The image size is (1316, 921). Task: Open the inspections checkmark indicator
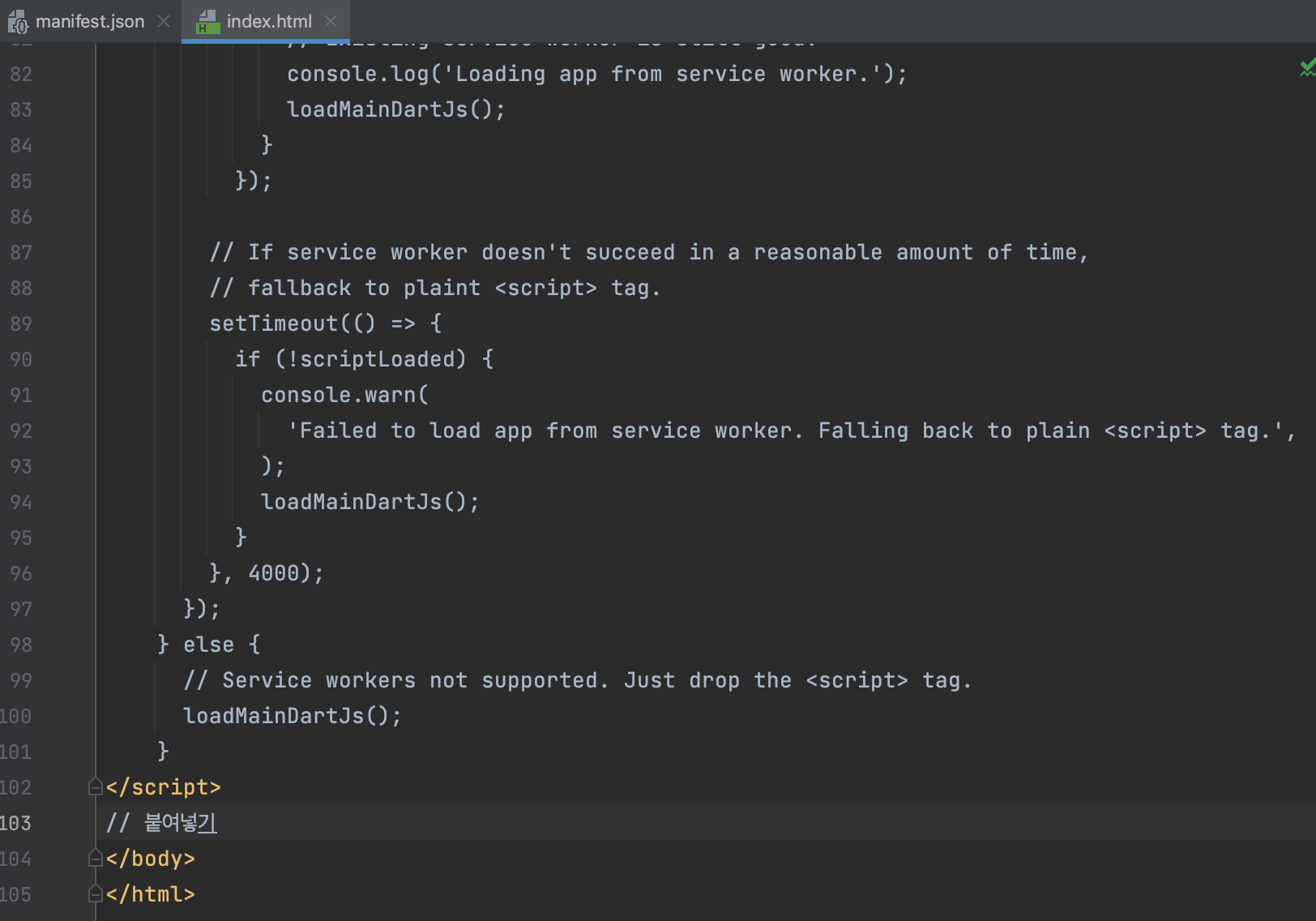[x=1306, y=68]
